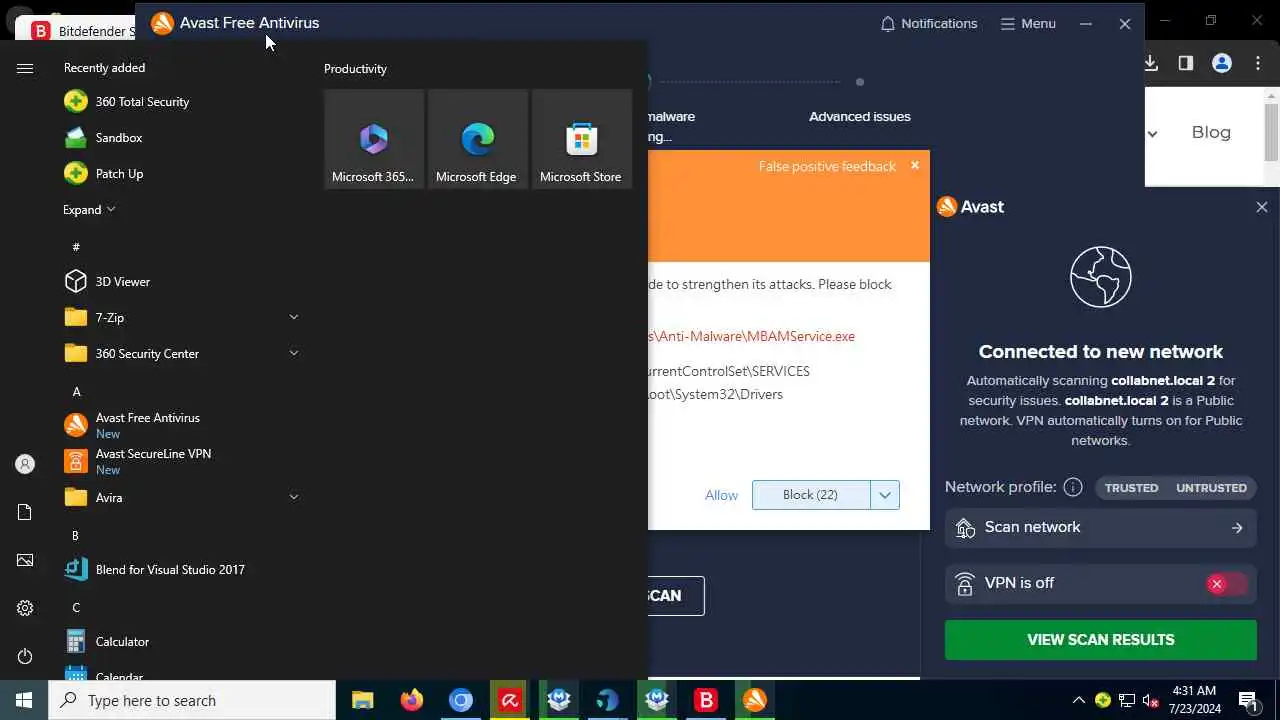Viewport: 1280px width, 720px height.
Task: Switch to Avast in the taskbar
Action: click(x=755, y=700)
